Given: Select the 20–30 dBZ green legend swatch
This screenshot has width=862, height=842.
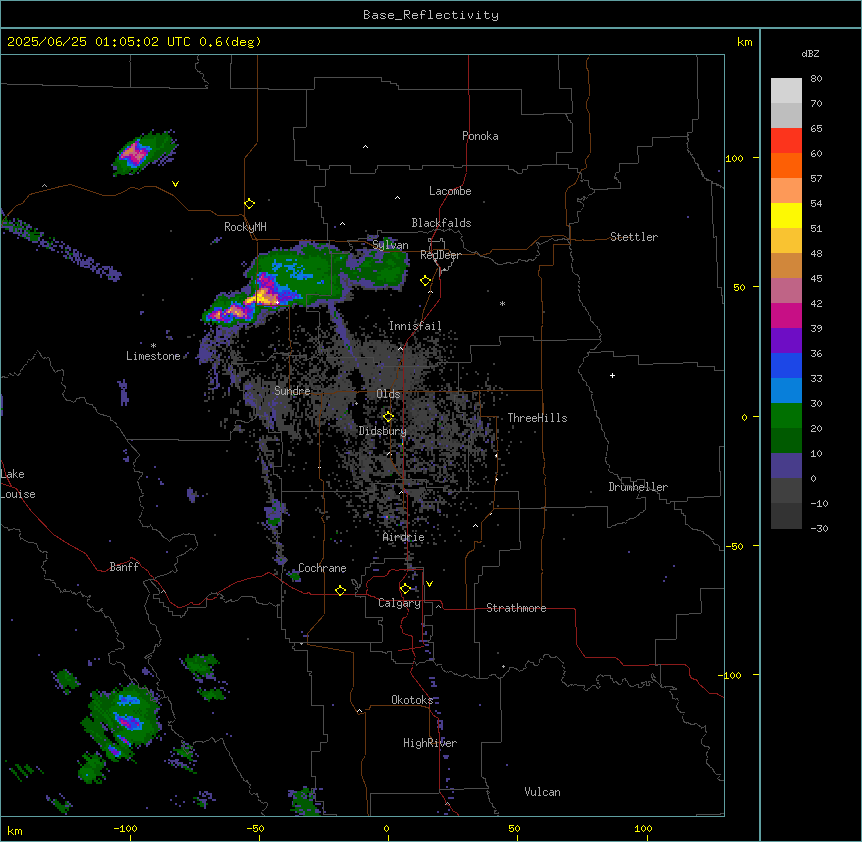Looking at the screenshot, I should (x=786, y=416).
